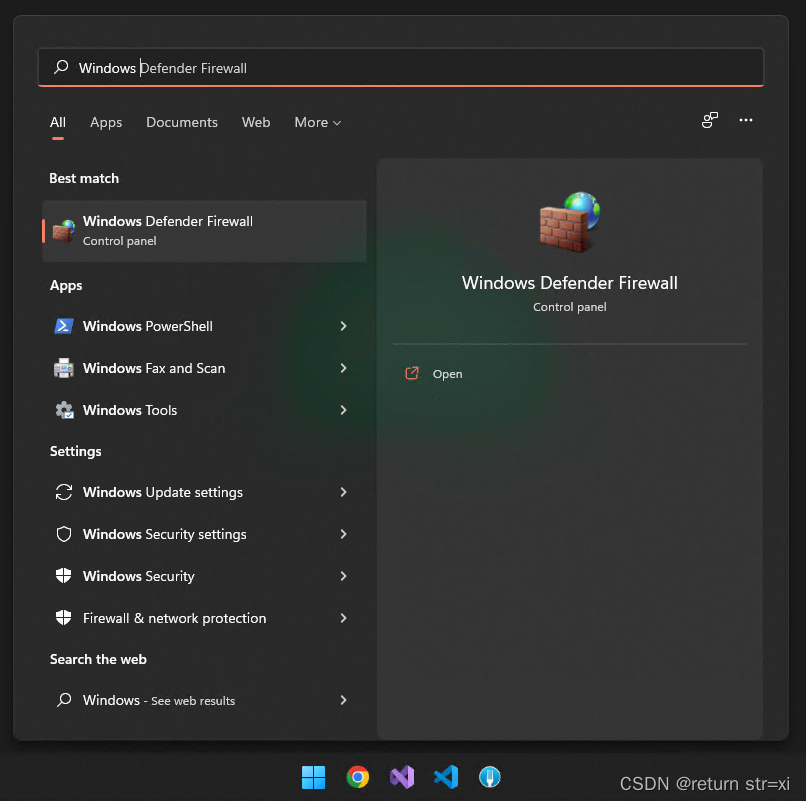Expand the Windows Tools result chevron

click(343, 410)
